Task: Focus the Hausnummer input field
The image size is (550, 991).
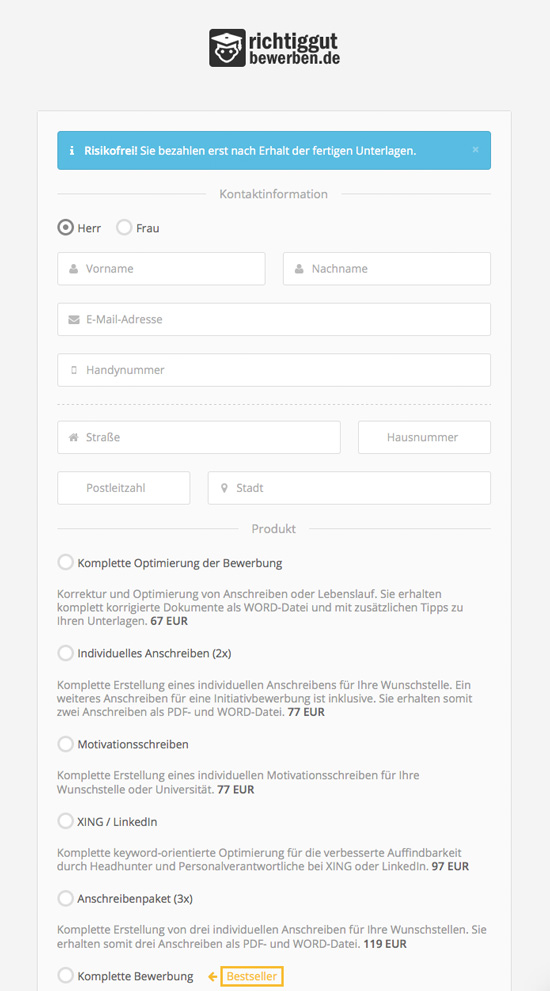Action: coord(424,437)
